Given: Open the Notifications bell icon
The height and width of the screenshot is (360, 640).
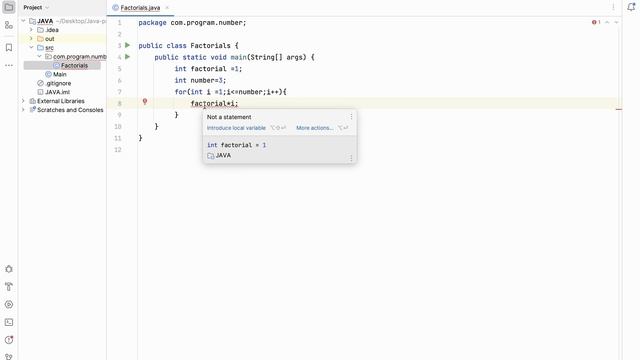Looking at the screenshot, I should (631, 7).
